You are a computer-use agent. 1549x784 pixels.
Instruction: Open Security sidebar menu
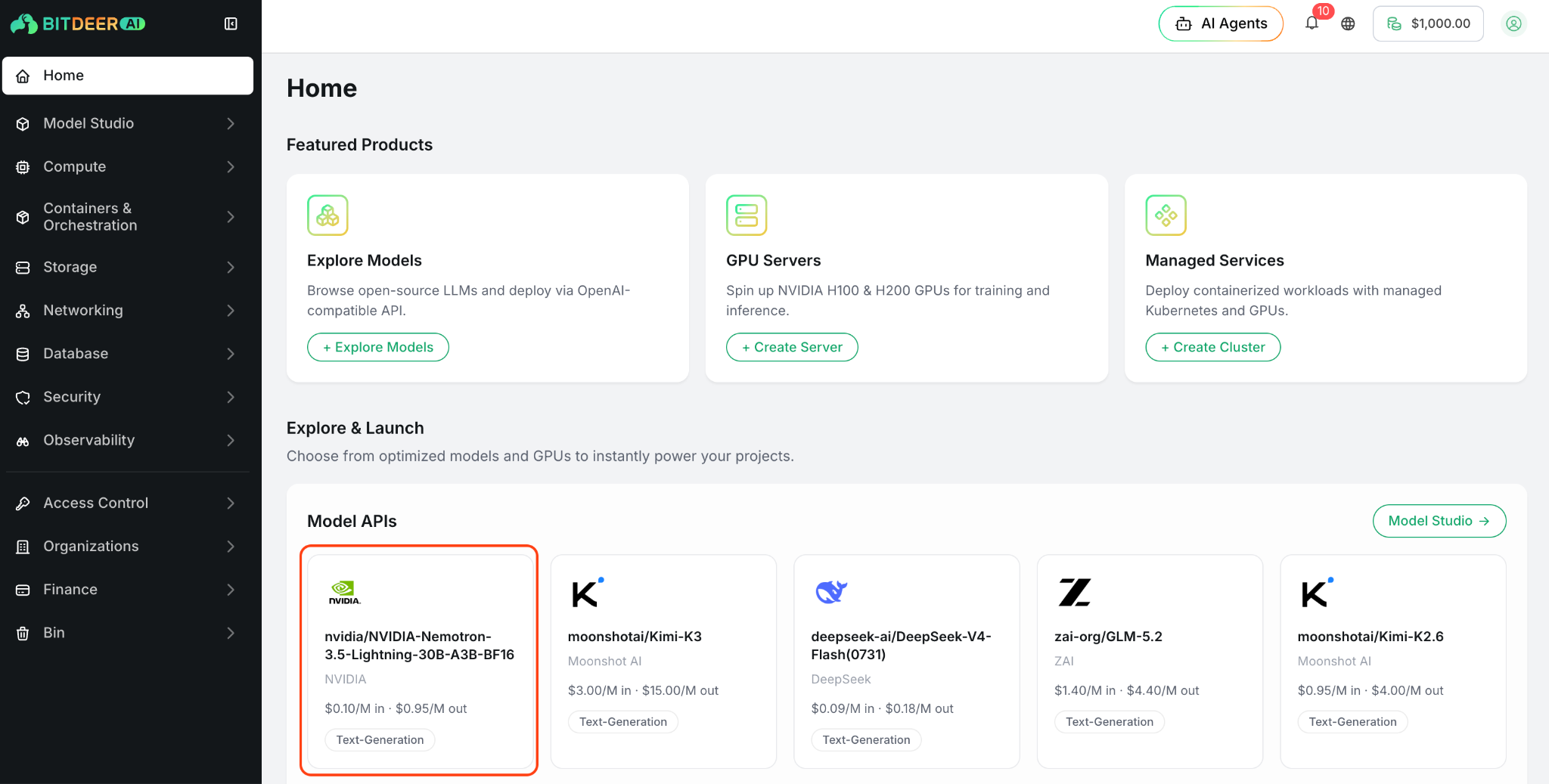[x=128, y=397]
